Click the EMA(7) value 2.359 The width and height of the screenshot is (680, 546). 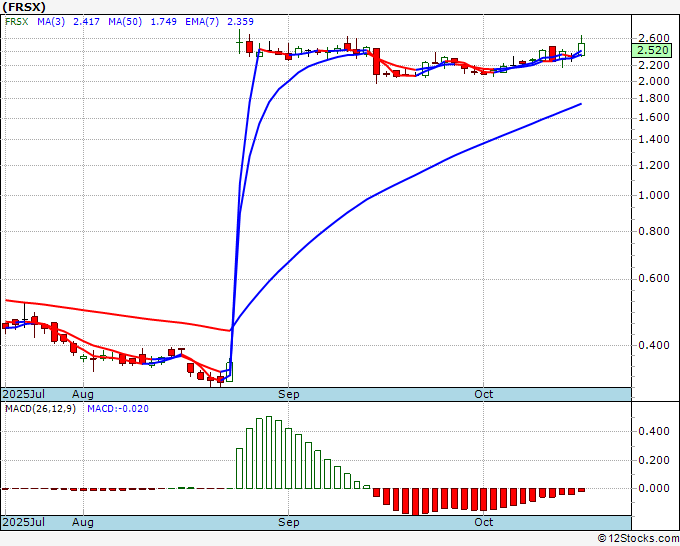click(x=241, y=22)
